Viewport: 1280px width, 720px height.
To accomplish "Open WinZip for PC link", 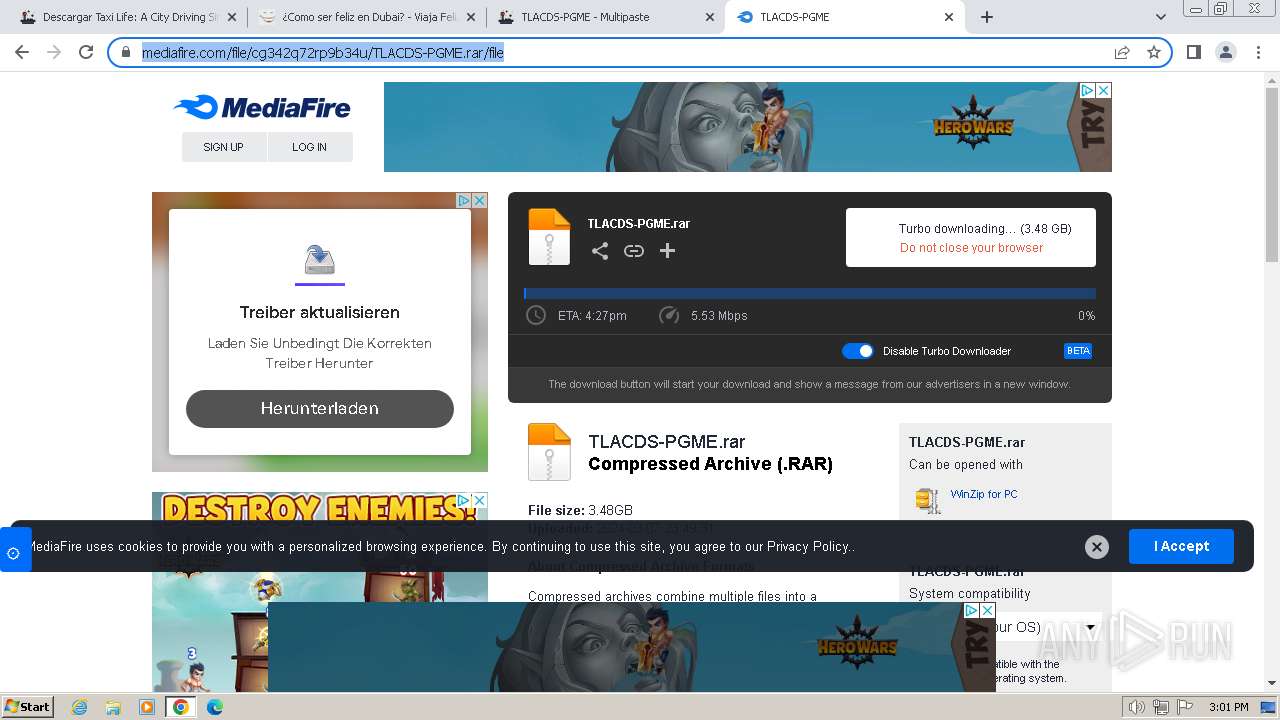I will point(984,494).
